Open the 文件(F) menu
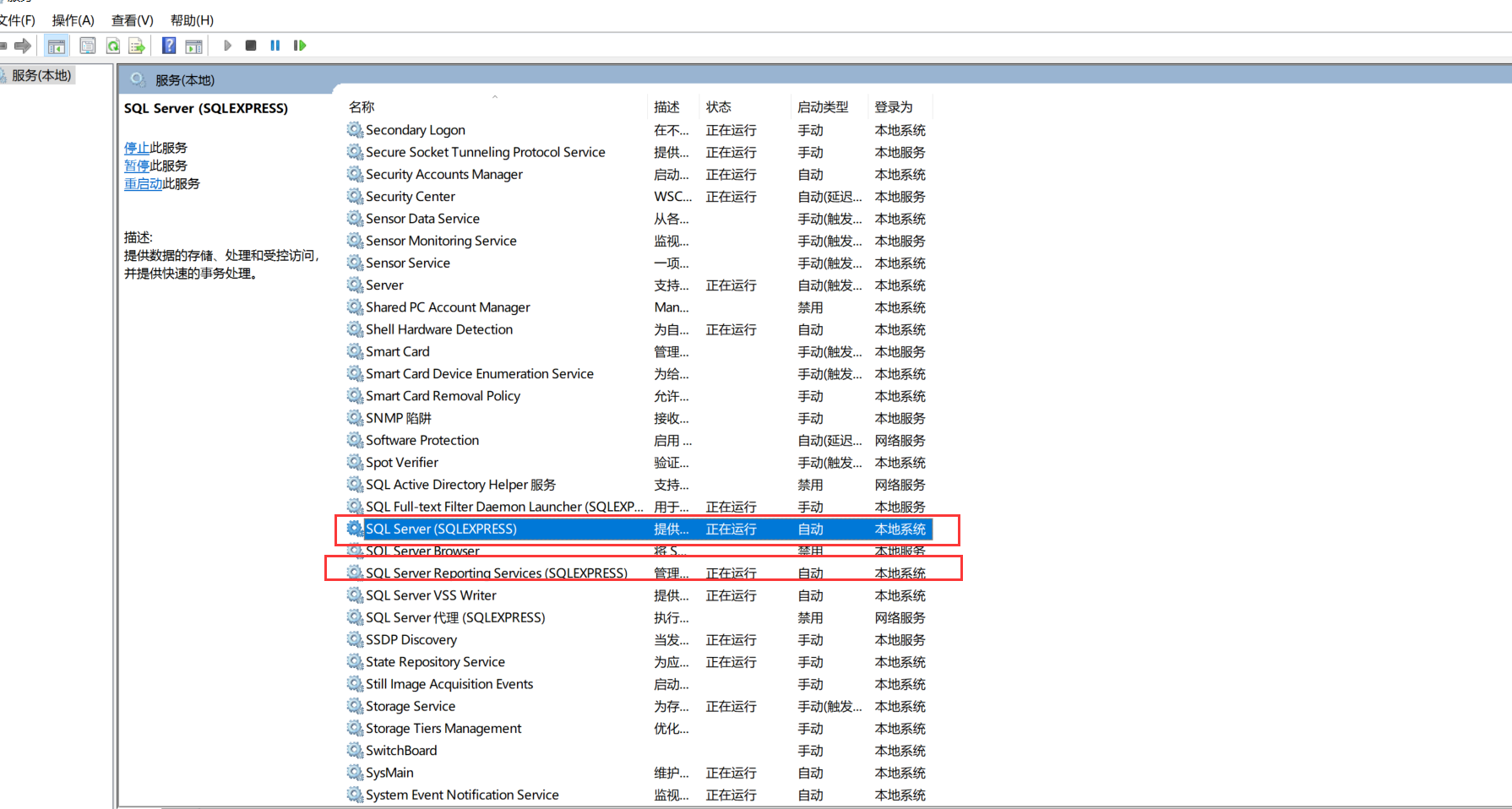Image resolution: width=1512 pixels, height=809 pixels. [x=17, y=20]
